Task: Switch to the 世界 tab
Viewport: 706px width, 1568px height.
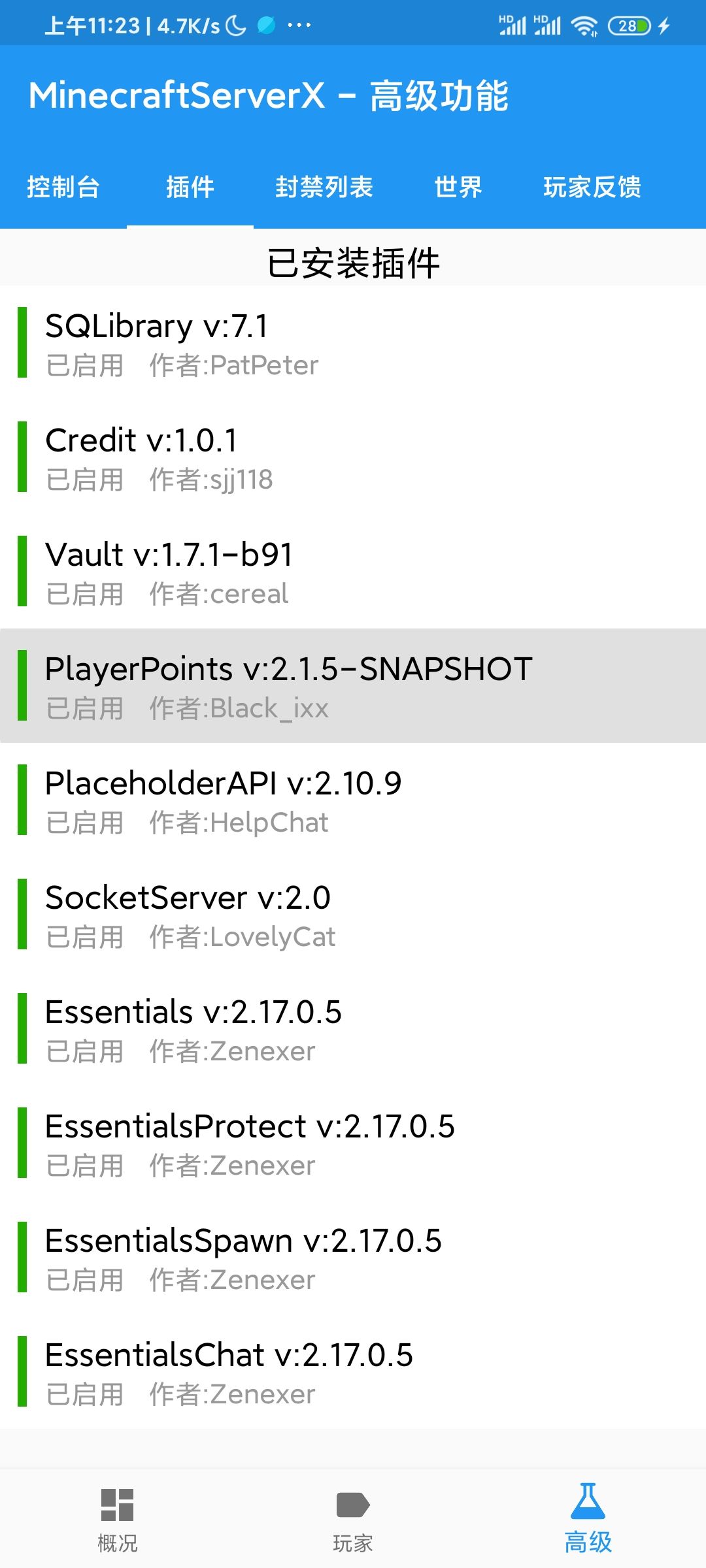Action: (x=458, y=188)
